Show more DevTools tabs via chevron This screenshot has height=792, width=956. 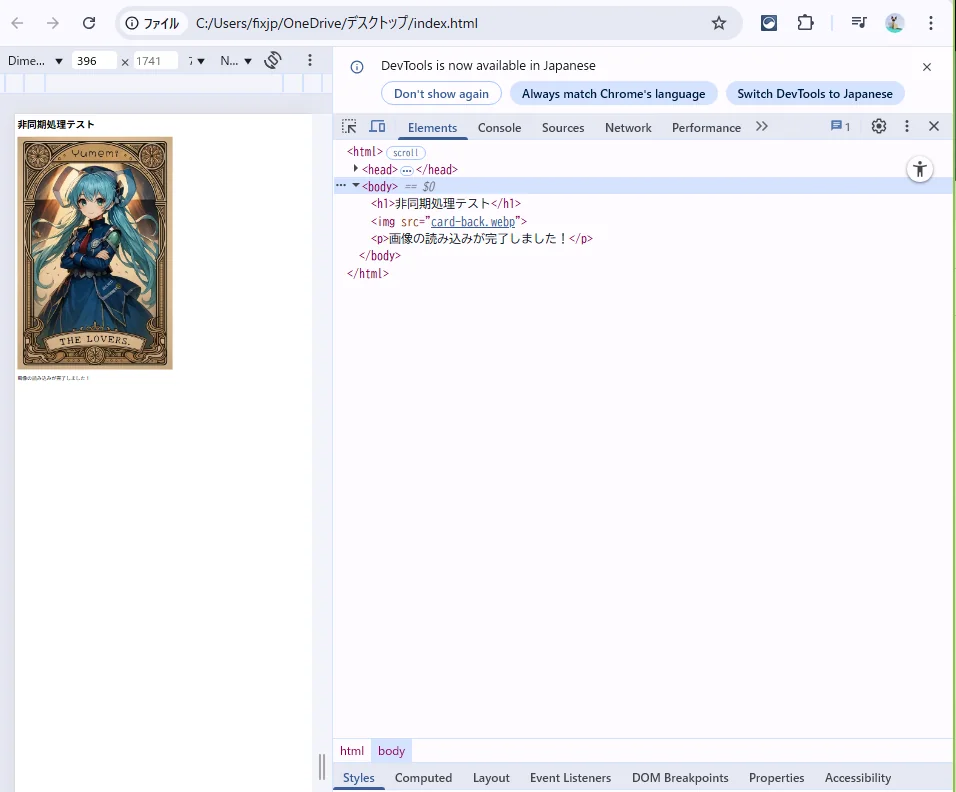(x=762, y=127)
